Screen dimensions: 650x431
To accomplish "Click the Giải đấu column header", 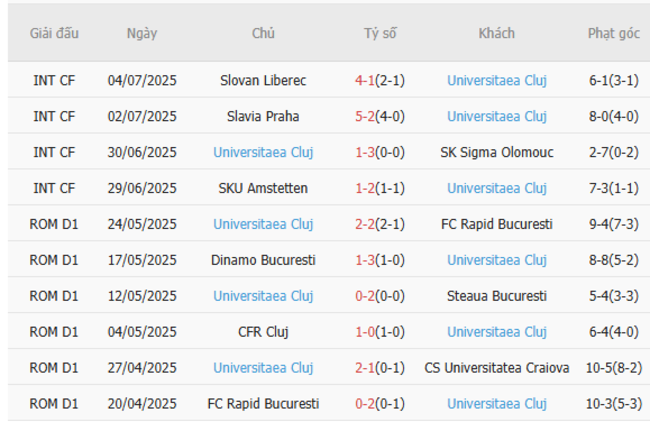I will click(x=54, y=33).
